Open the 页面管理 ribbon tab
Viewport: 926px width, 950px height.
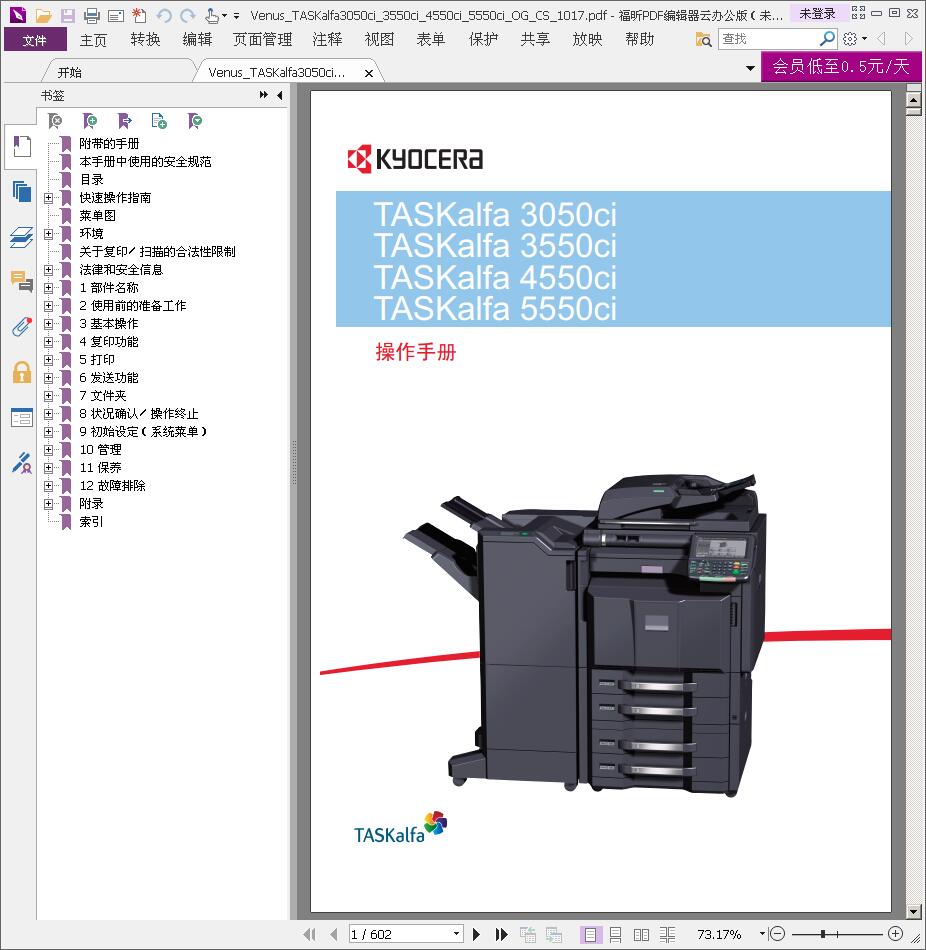point(262,40)
